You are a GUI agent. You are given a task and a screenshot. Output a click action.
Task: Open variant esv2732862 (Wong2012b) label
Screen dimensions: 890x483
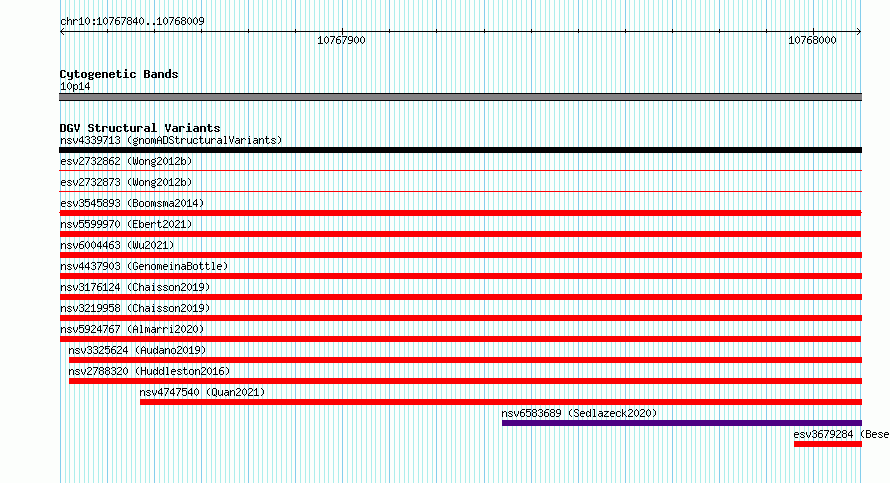126,161
